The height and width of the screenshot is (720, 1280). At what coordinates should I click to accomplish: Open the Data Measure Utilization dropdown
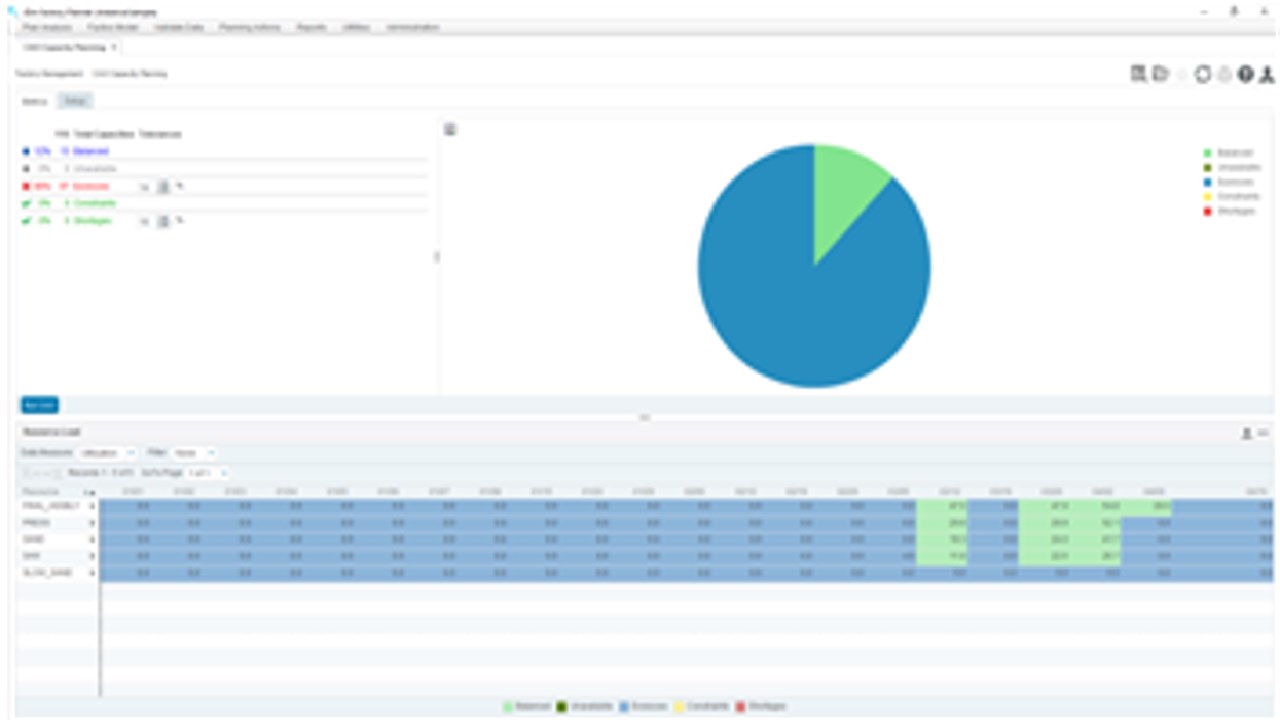[106, 453]
